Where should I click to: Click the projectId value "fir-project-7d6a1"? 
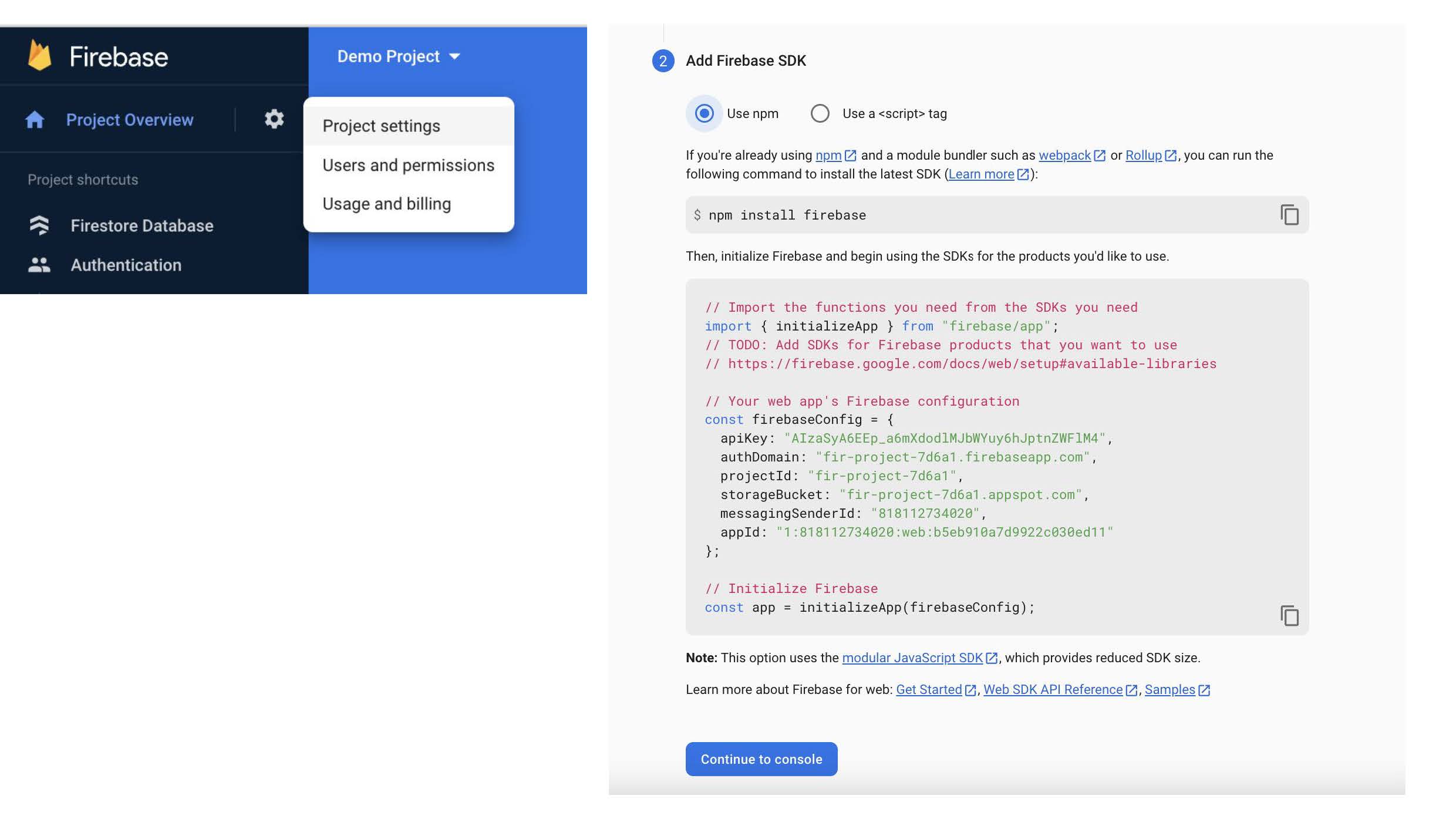[x=882, y=476]
